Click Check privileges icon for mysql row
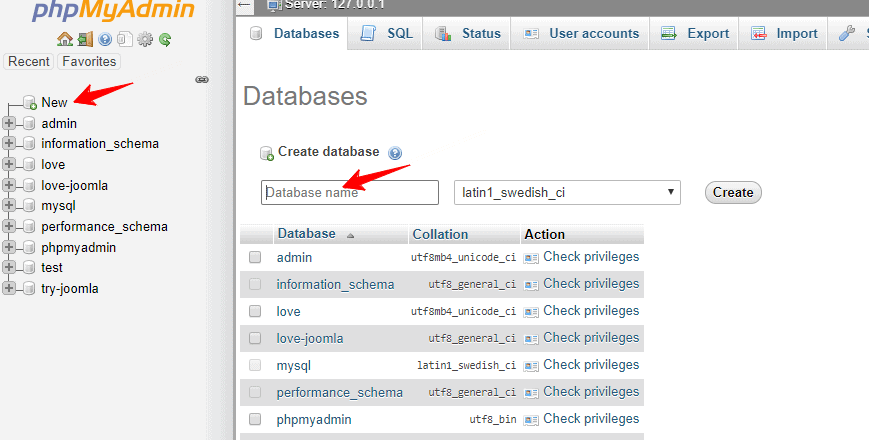The image size is (869, 440). pos(531,366)
